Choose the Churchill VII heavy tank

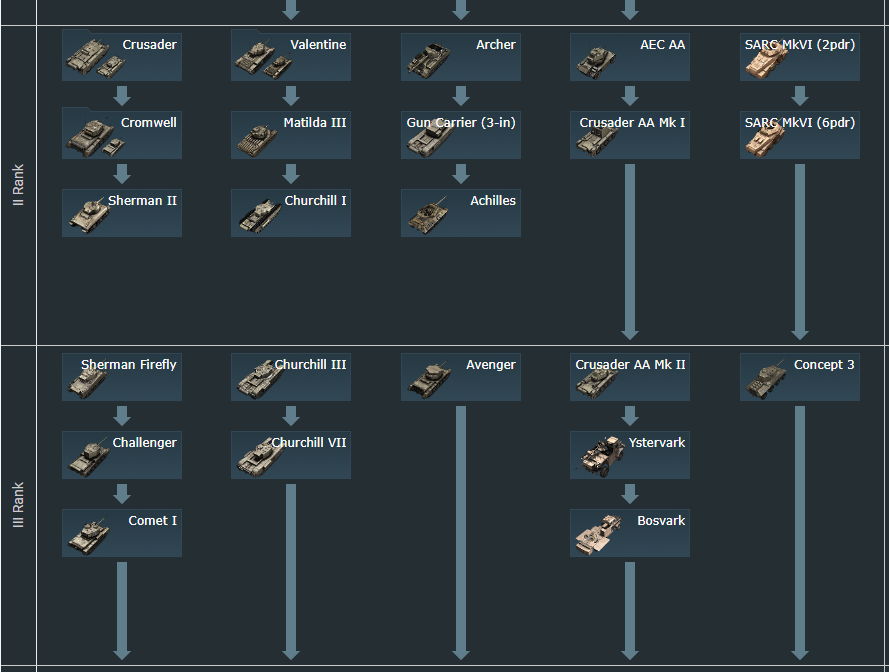click(x=291, y=454)
